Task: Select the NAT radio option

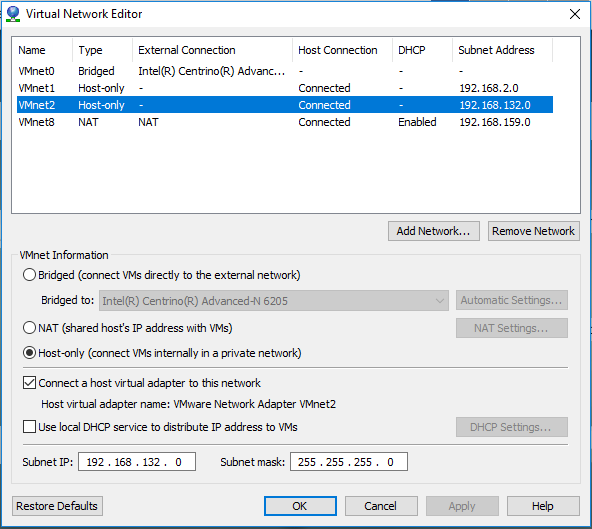Action: tap(29, 328)
